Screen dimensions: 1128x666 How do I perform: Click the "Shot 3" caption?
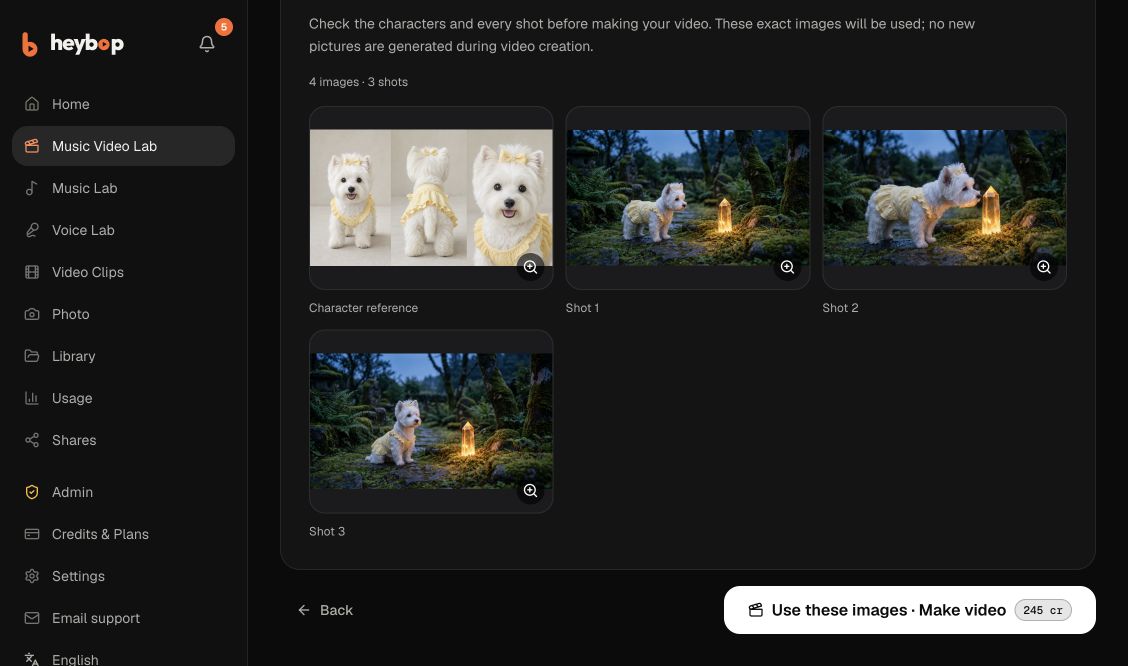327,532
